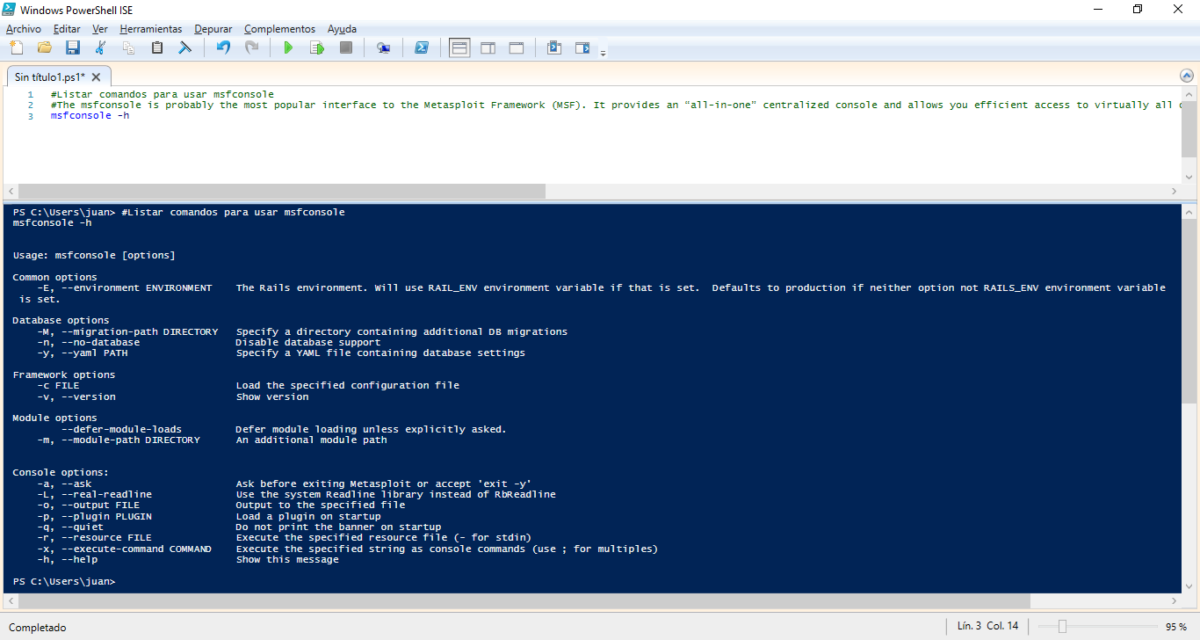
Task: Toggle Show Script Pane Right layout
Action: pos(488,47)
